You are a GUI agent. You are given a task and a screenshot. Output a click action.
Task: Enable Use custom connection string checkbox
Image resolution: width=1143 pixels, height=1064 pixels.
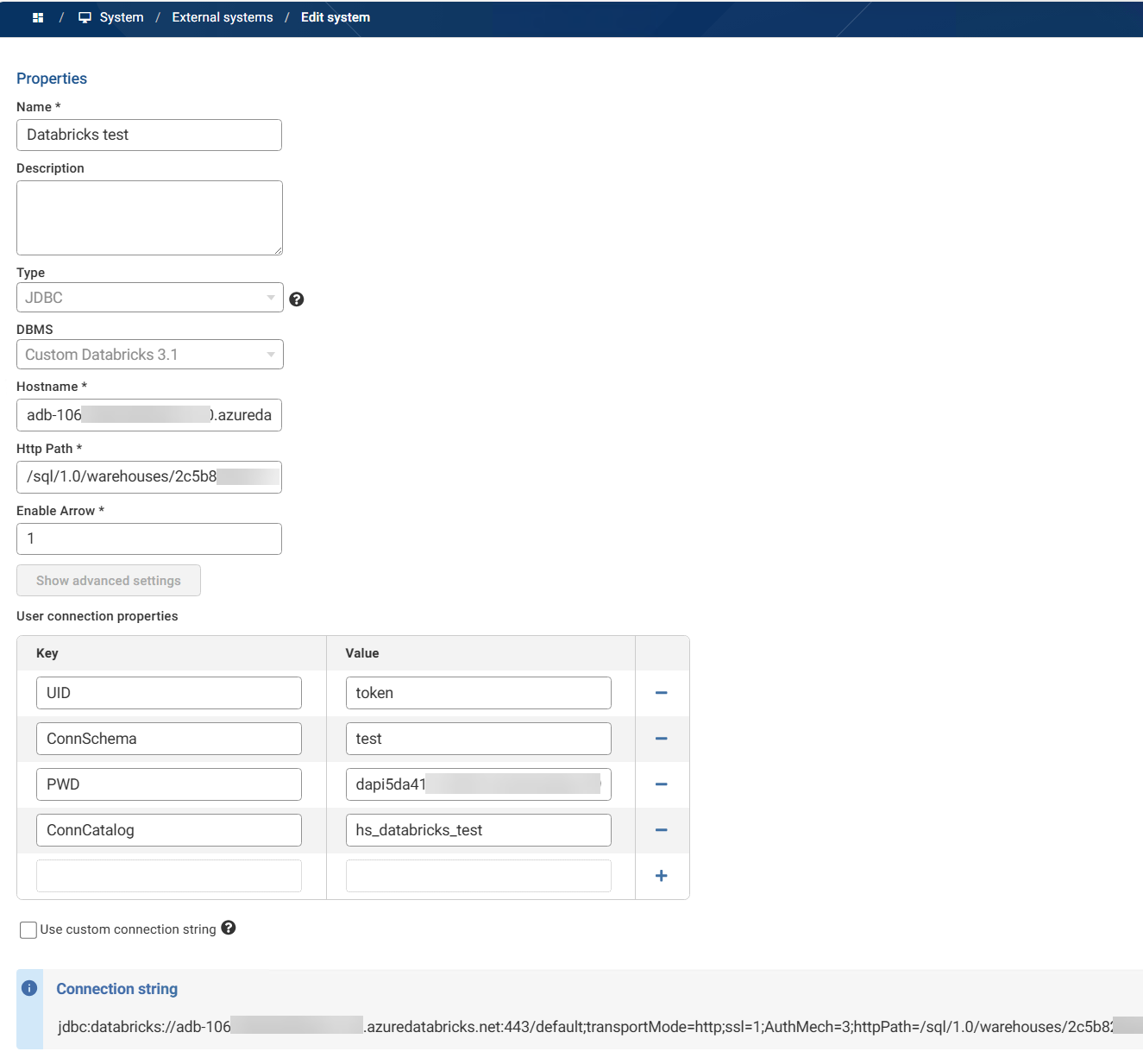click(28, 930)
